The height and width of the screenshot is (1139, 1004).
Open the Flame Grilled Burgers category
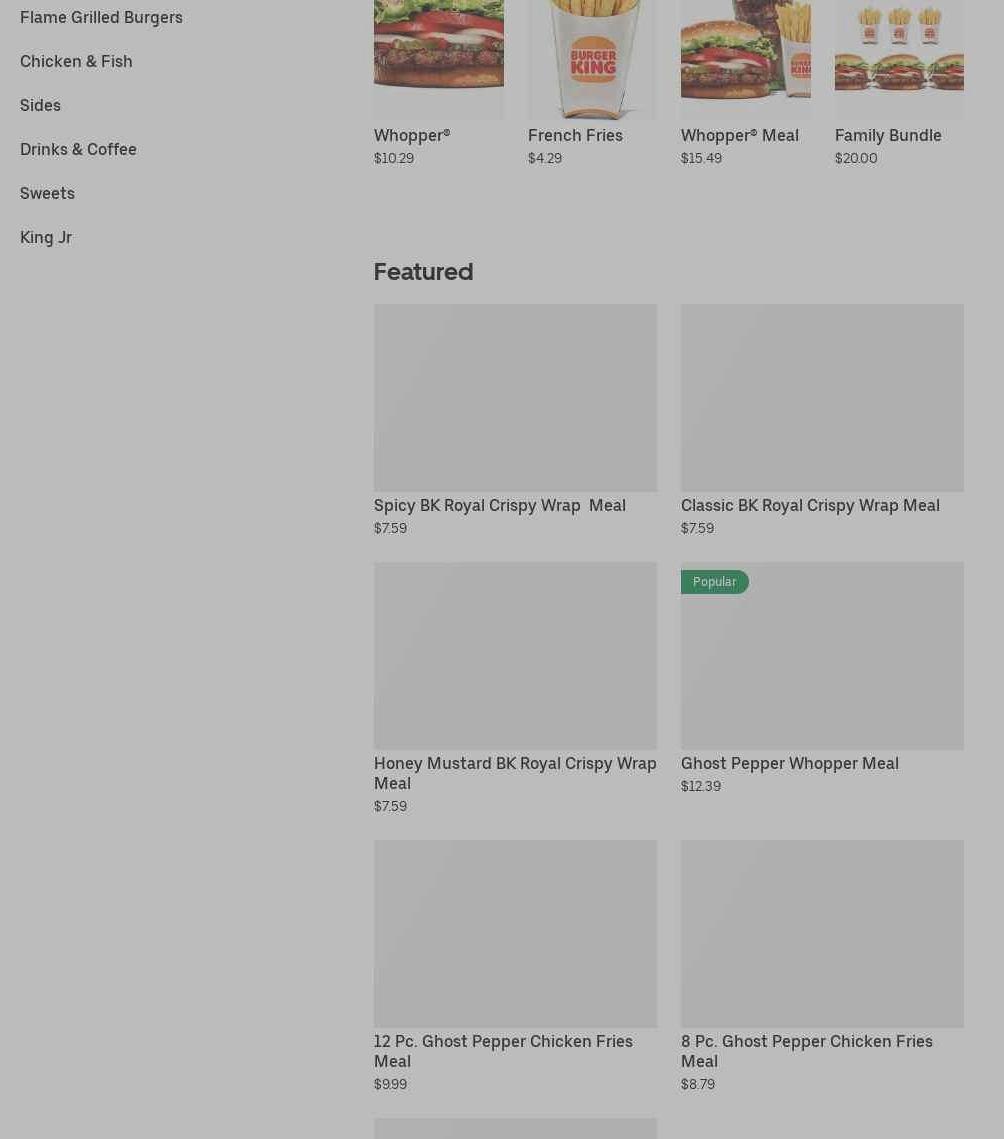pyautogui.click(x=101, y=17)
